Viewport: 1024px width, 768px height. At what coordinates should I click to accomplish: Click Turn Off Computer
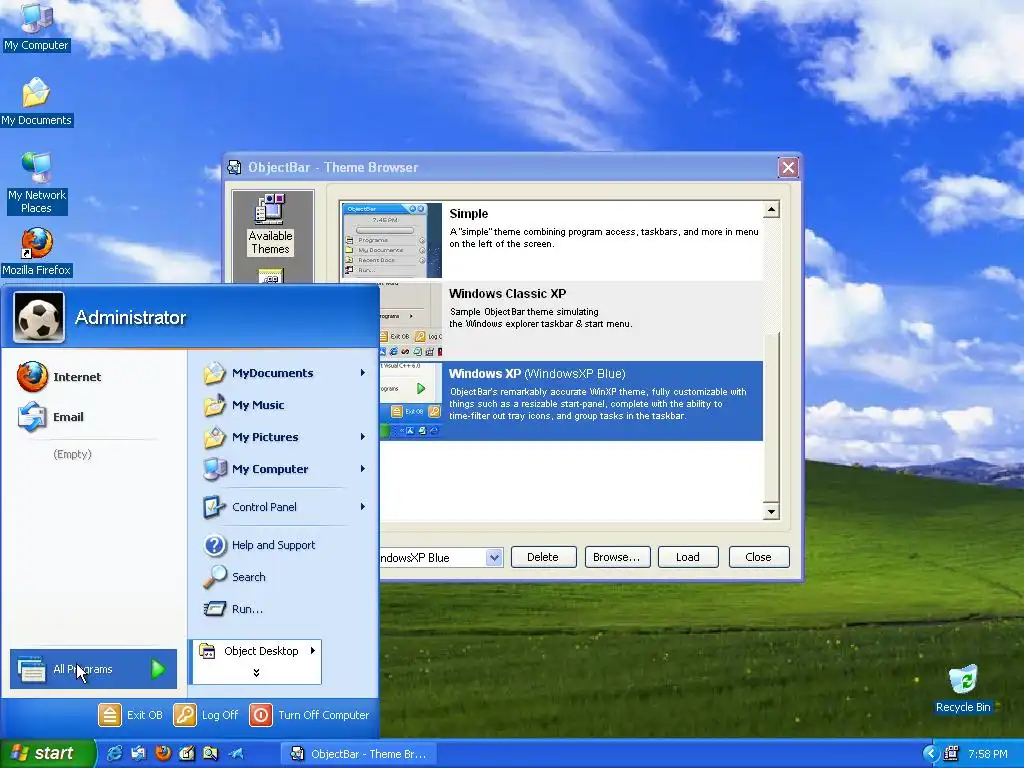(x=310, y=715)
